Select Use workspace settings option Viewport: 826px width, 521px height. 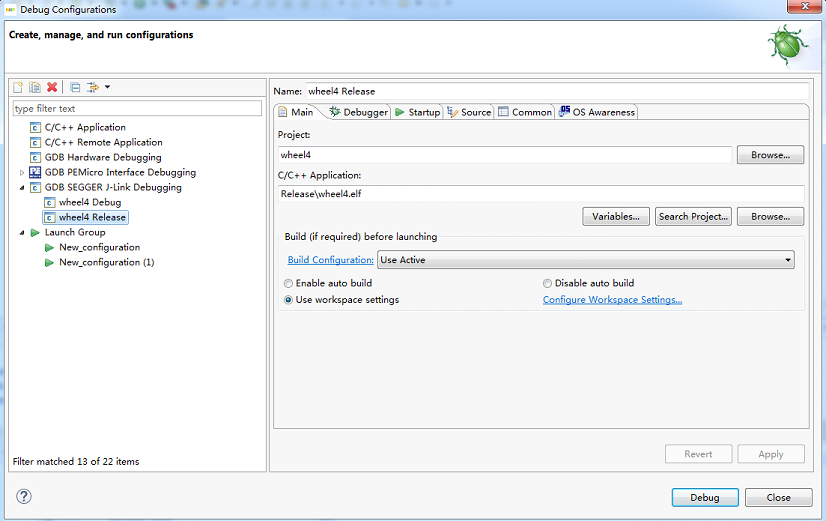point(289,300)
